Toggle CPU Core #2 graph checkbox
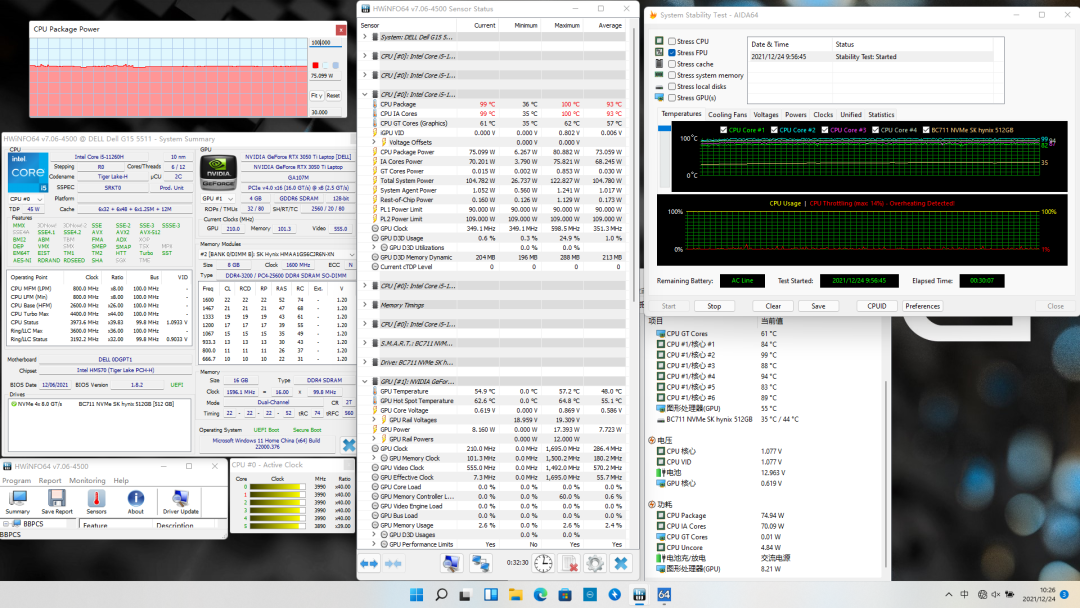 pos(774,129)
